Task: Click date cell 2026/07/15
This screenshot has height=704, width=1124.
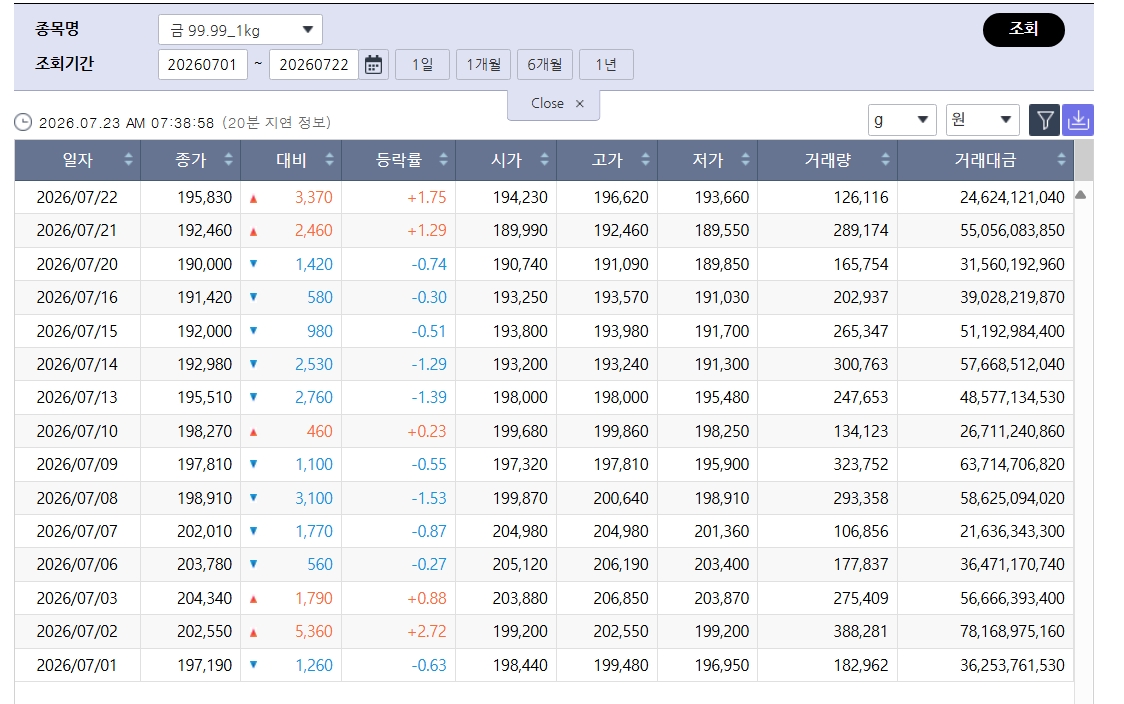Action: [77, 331]
